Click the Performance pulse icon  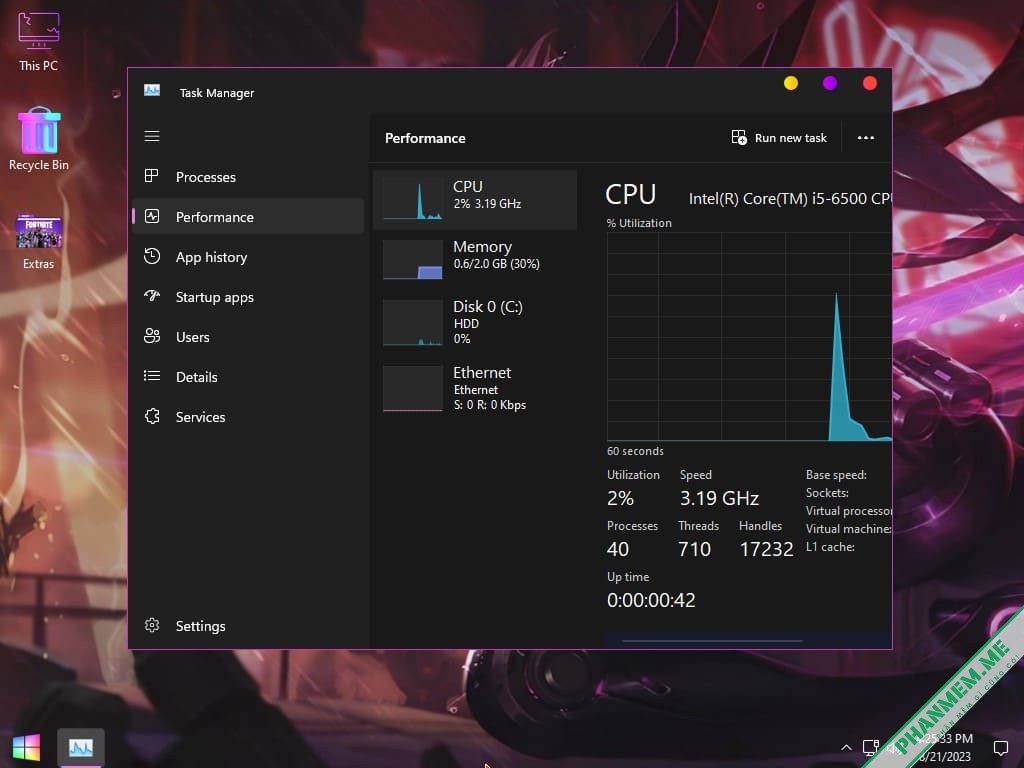(152, 216)
